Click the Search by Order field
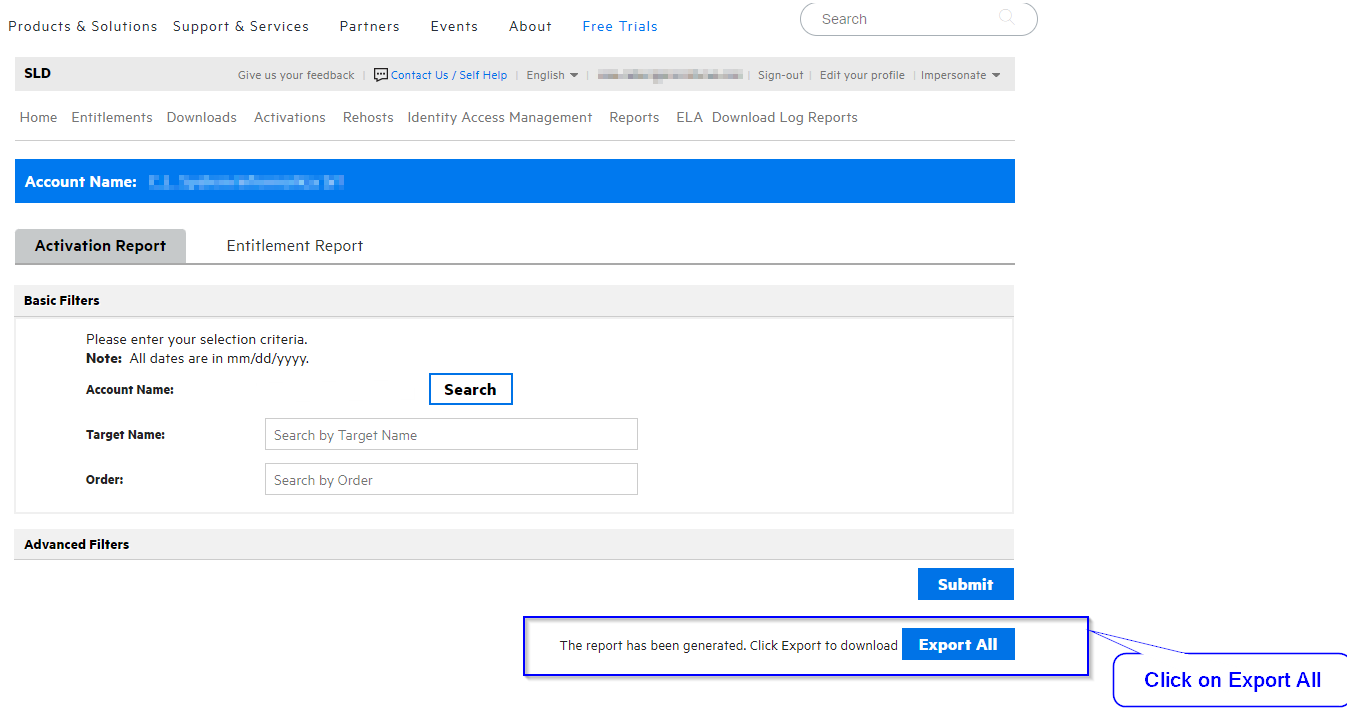Screen dimensions: 1347x719 tap(450, 479)
